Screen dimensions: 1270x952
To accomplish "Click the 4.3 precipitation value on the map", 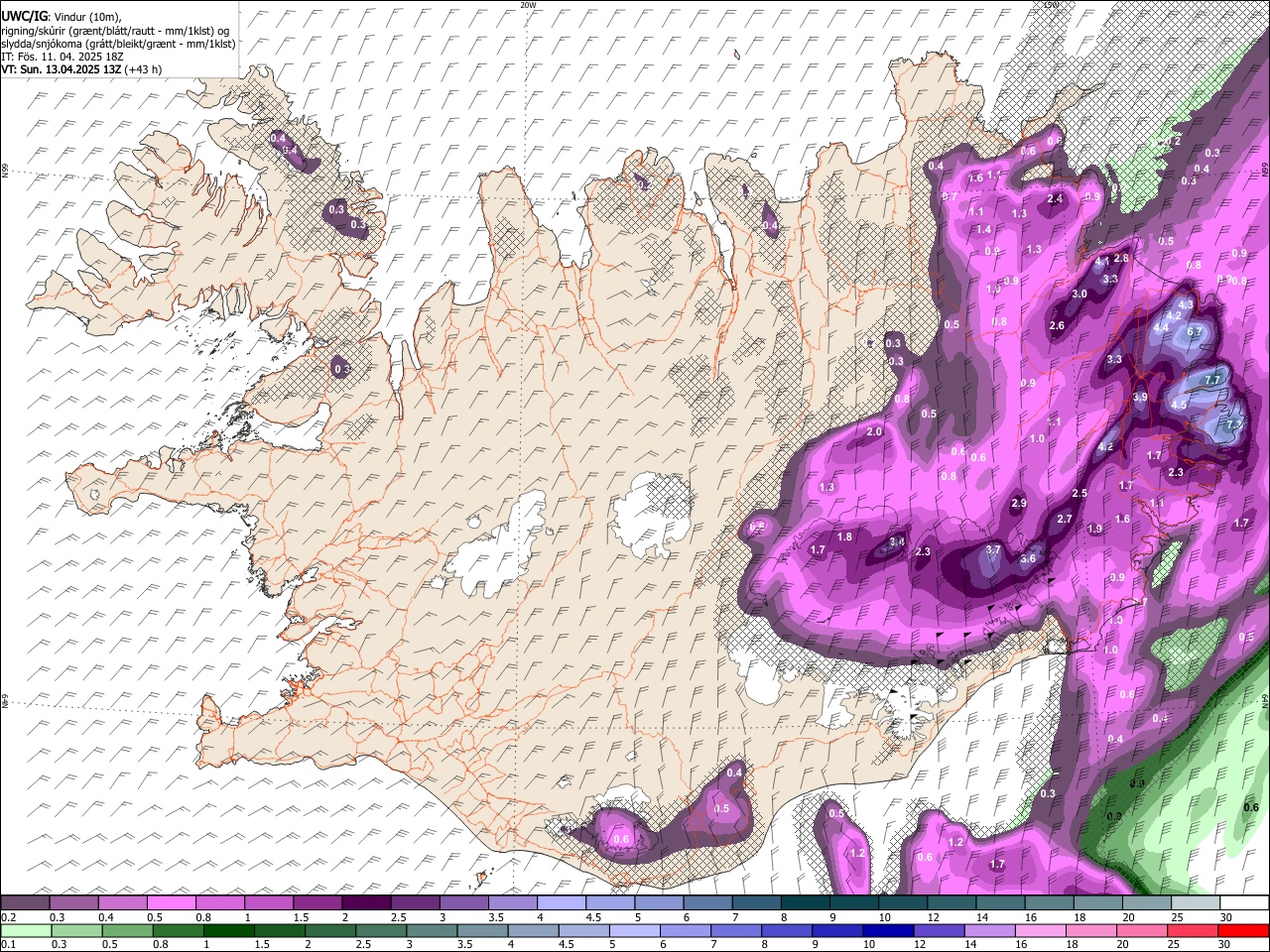I will [1186, 305].
